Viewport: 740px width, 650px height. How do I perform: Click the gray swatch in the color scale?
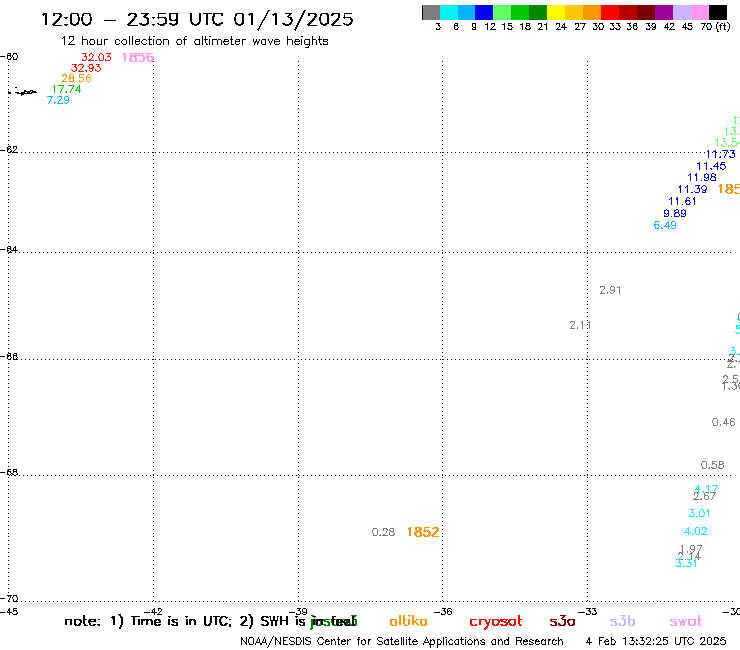[431, 12]
